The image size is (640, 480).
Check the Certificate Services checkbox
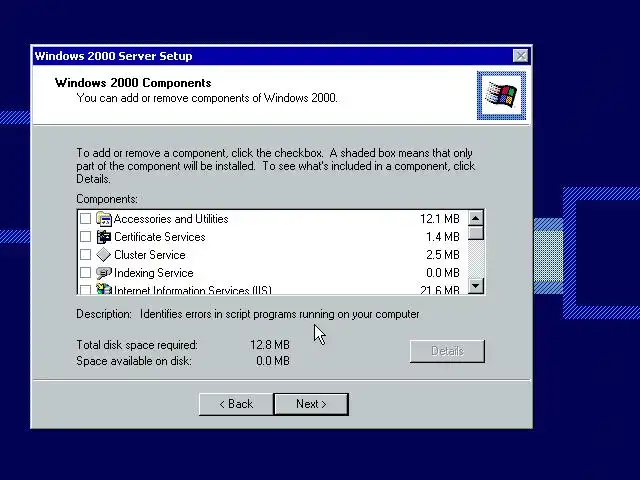(x=85, y=237)
